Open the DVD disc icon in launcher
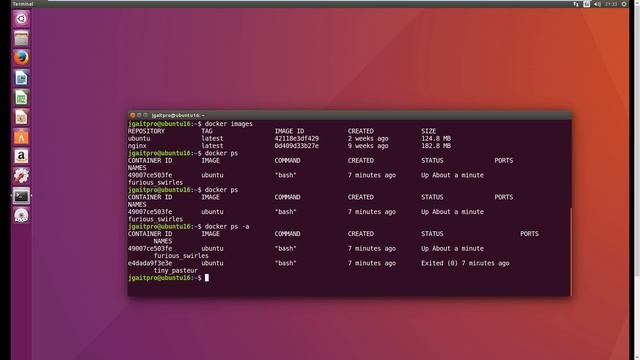 click(21, 216)
